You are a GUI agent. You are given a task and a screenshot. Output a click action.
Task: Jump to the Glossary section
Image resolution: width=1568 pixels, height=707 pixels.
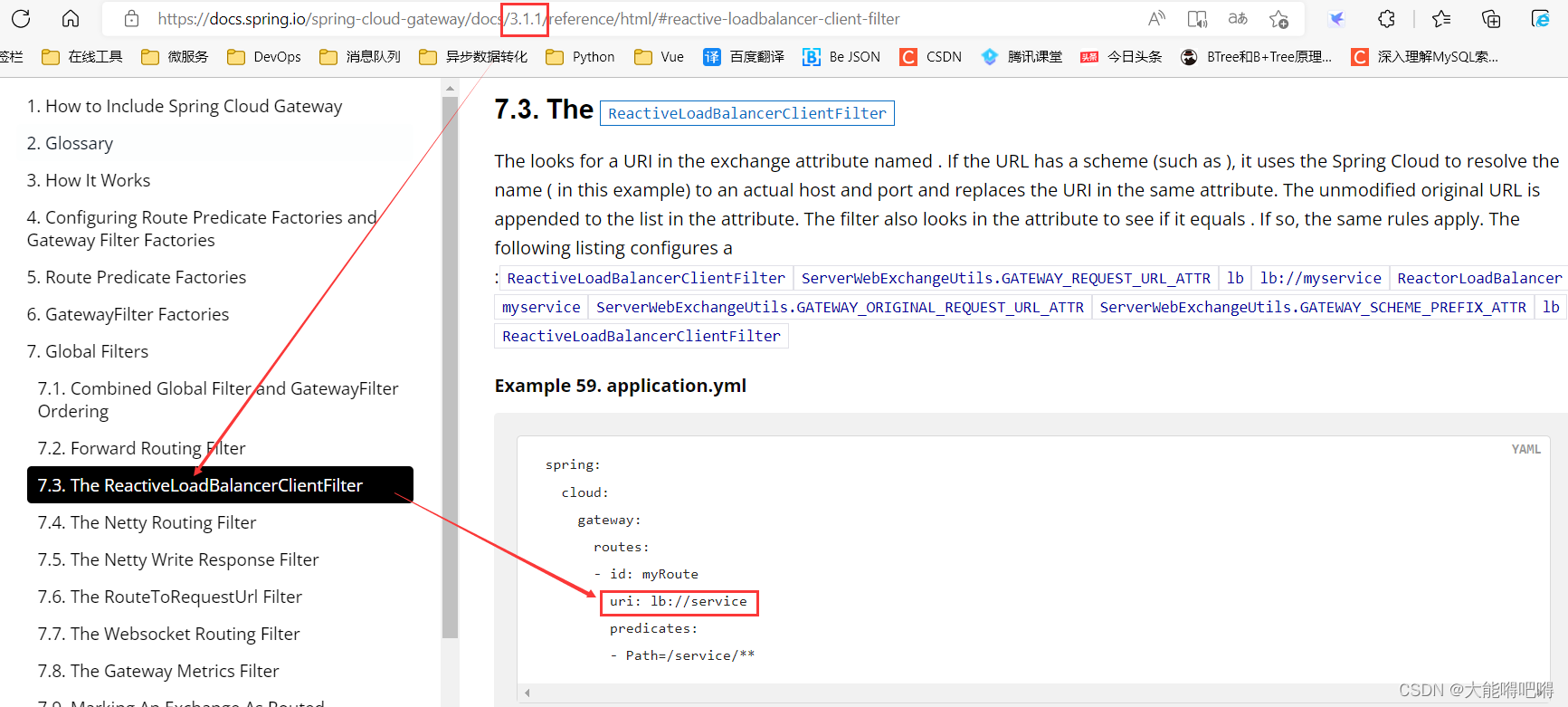[x=70, y=143]
